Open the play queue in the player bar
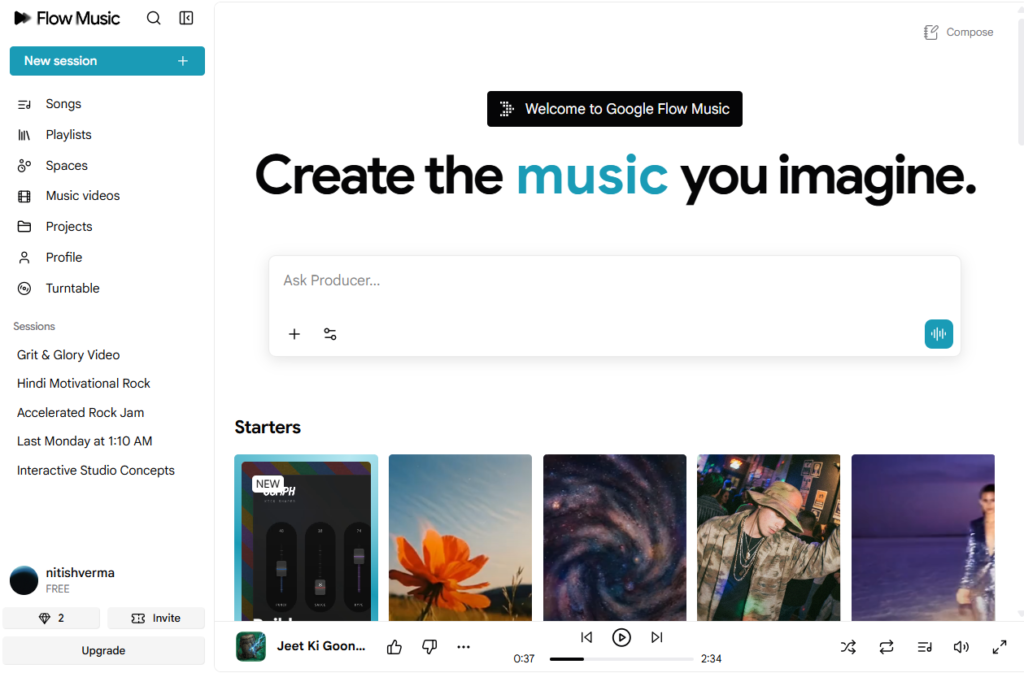This screenshot has height=673, width=1024. [x=923, y=646]
